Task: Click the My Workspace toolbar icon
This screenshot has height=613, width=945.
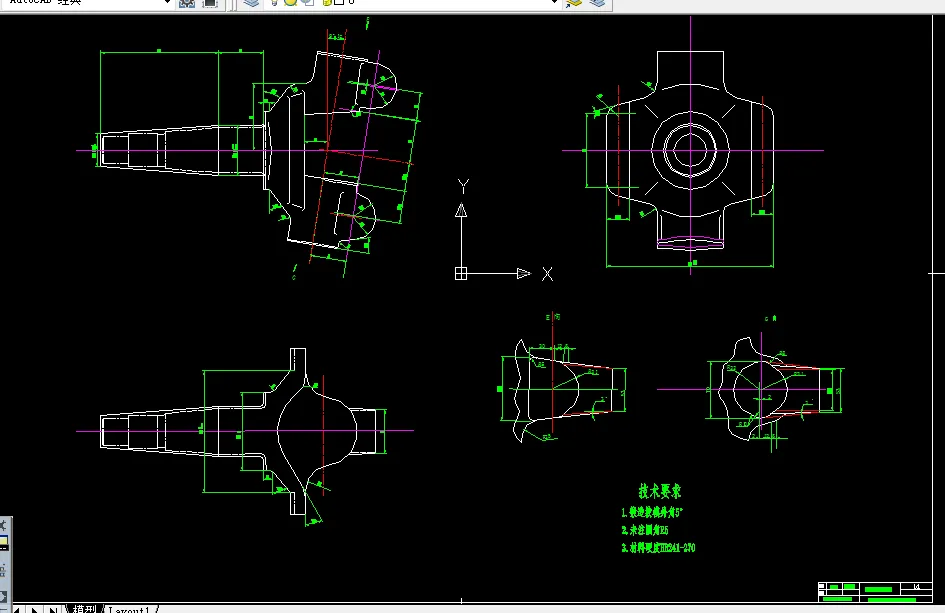Action: (x=210, y=3)
